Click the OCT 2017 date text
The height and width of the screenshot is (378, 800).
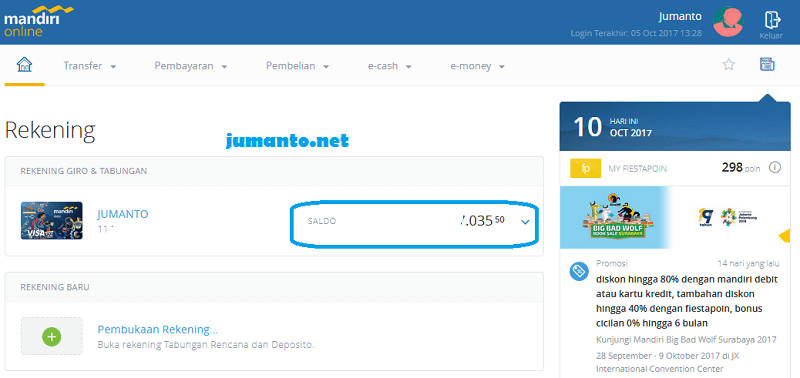click(x=631, y=133)
